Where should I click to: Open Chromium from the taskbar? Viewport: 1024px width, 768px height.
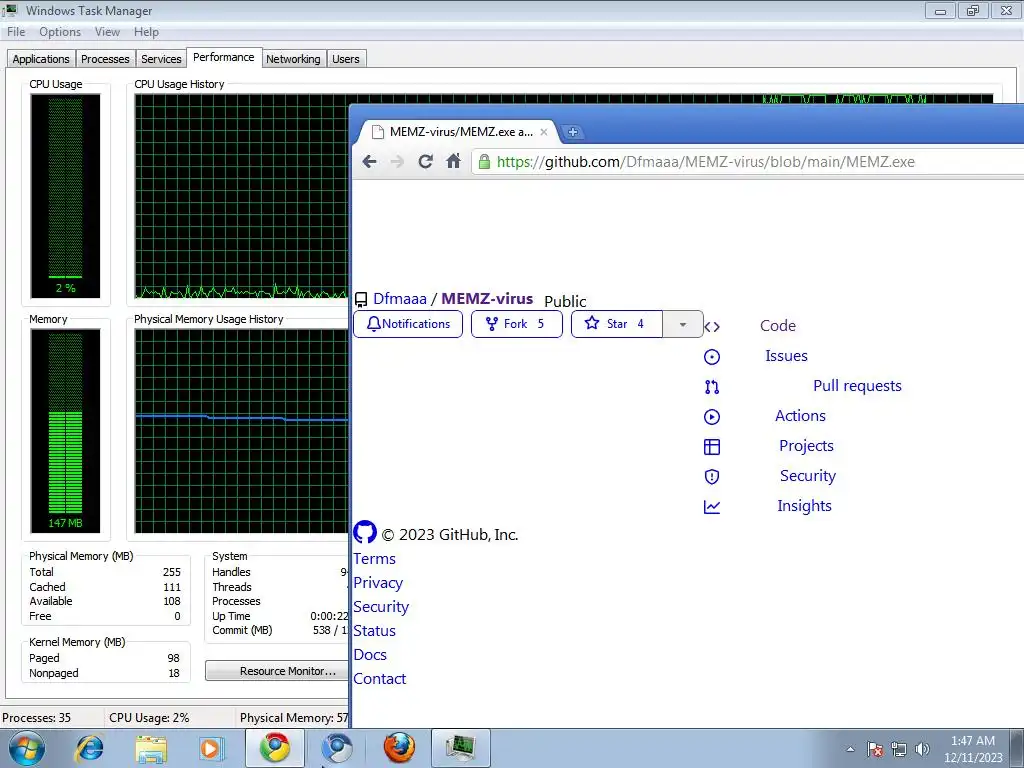point(337,748)
